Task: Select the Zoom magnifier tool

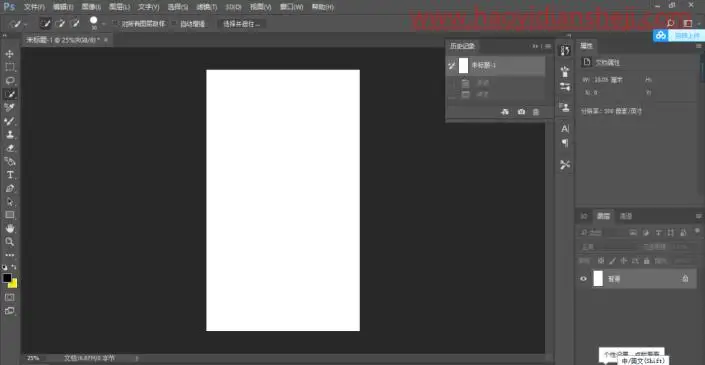Action: tap(9, 242)
